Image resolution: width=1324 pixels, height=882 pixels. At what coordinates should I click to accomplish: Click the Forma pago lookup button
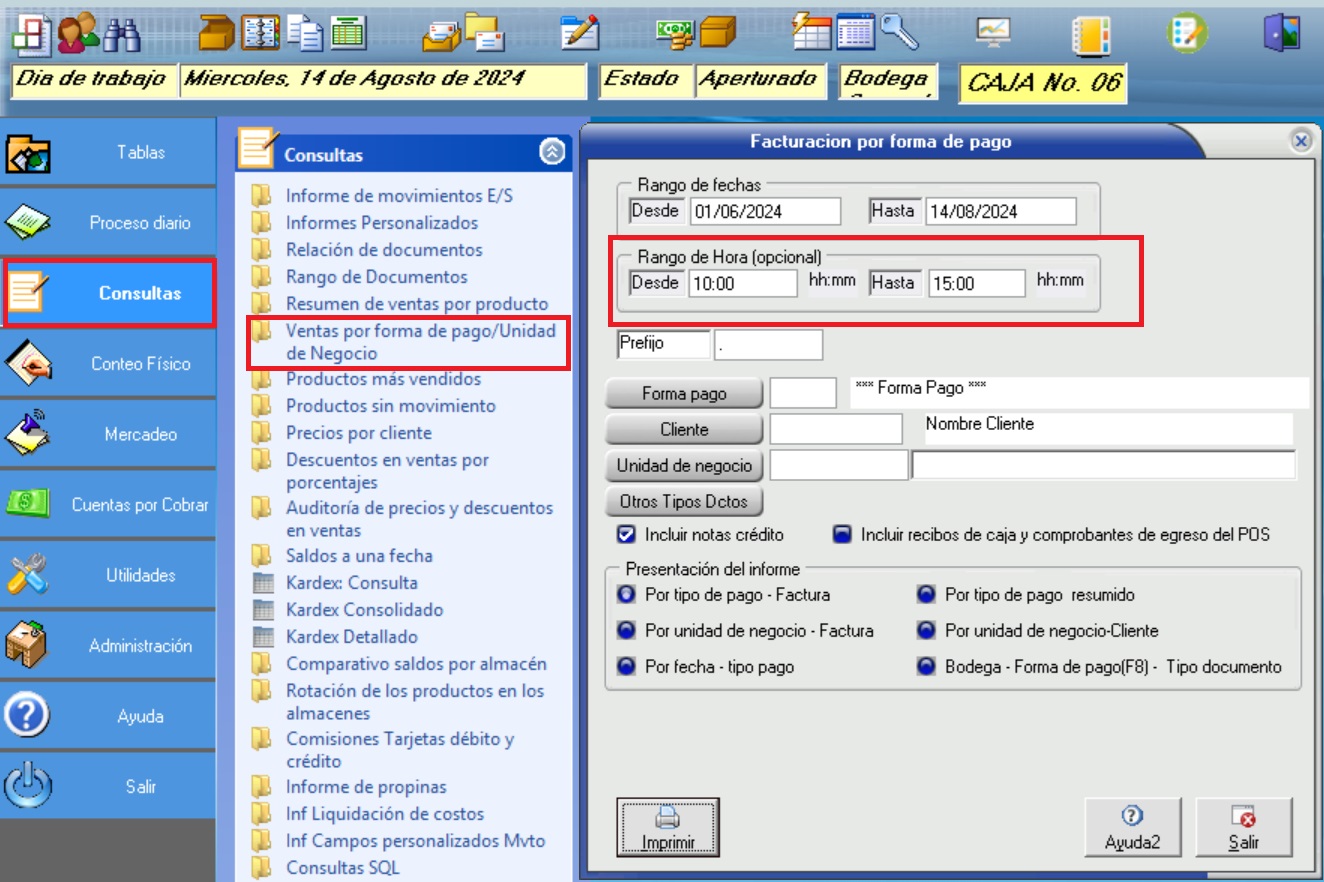pyautogui.click(x=684, y=394)
